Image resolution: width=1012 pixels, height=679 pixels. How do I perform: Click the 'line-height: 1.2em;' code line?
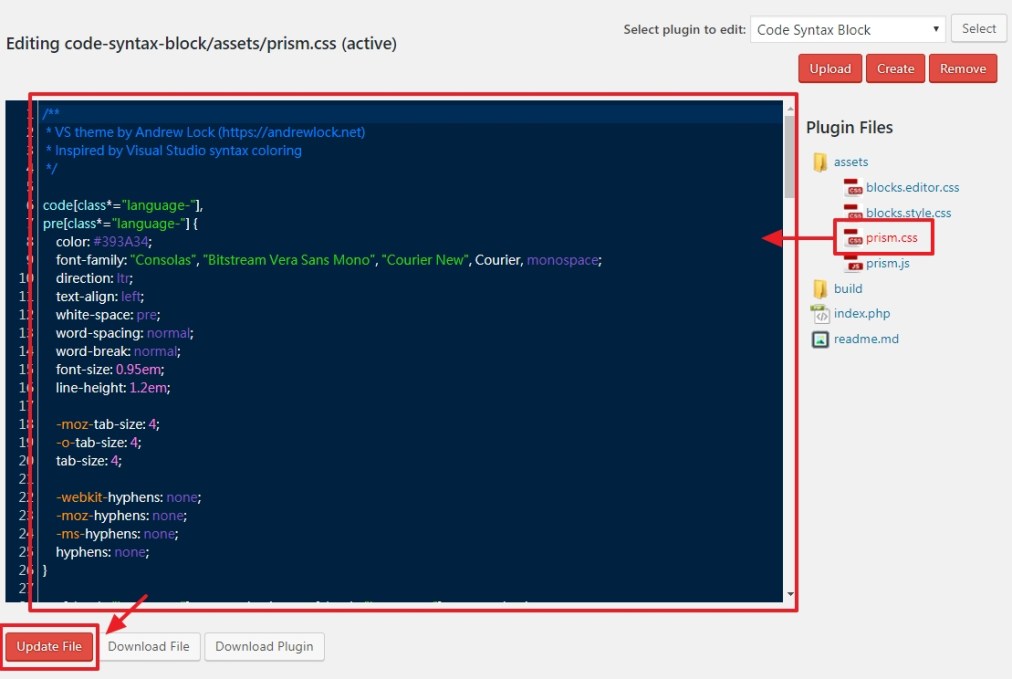(113, 387)
